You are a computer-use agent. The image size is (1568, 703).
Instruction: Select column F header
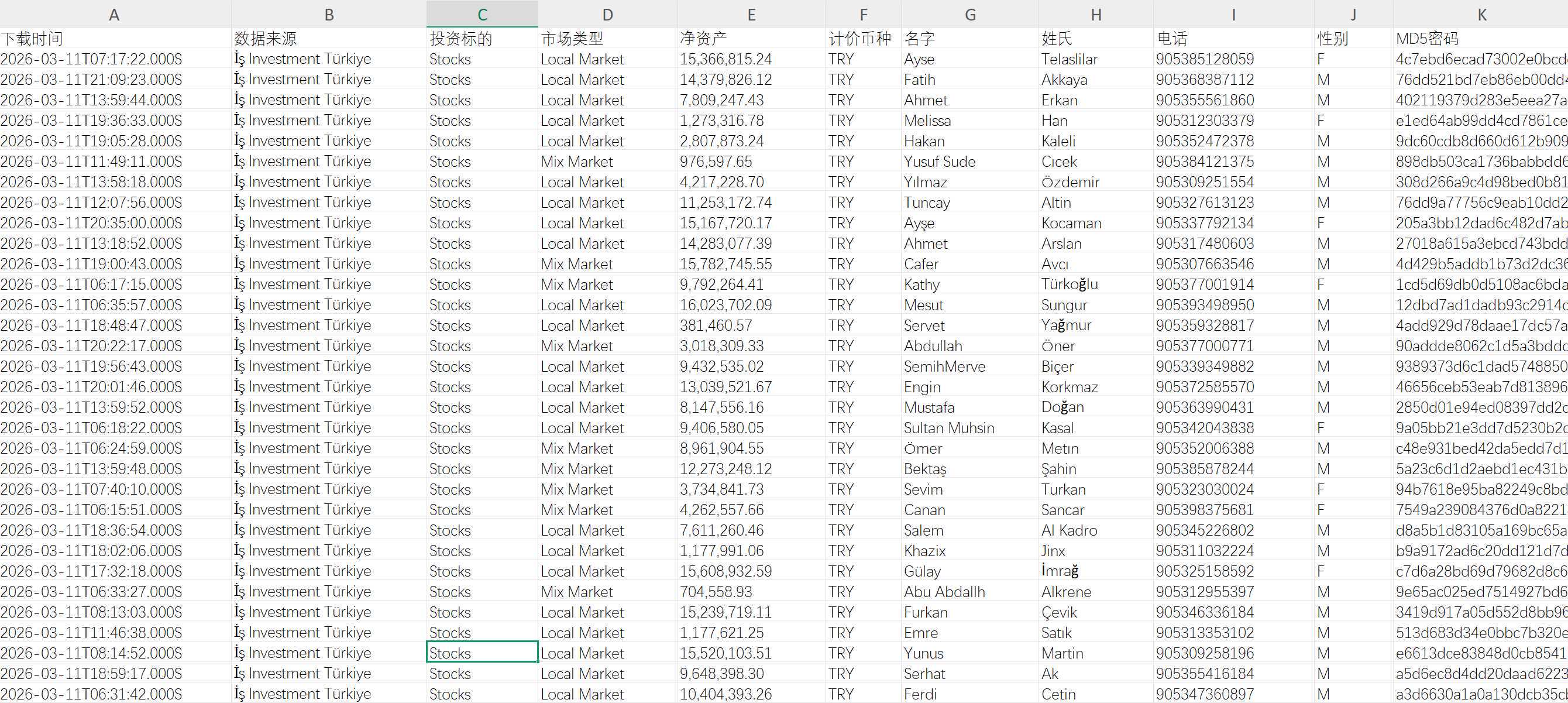(863, 14)
